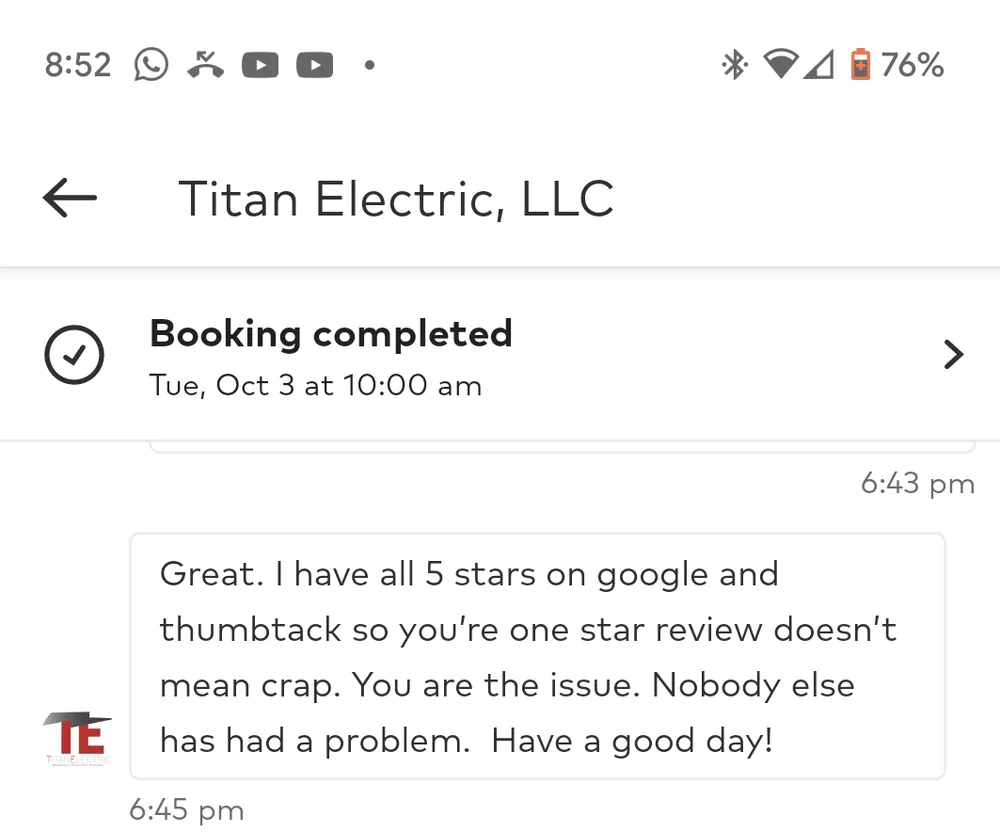1000x832 pixels.
Task: Open the second YouTube notification icon
Action: coord(314,64)
